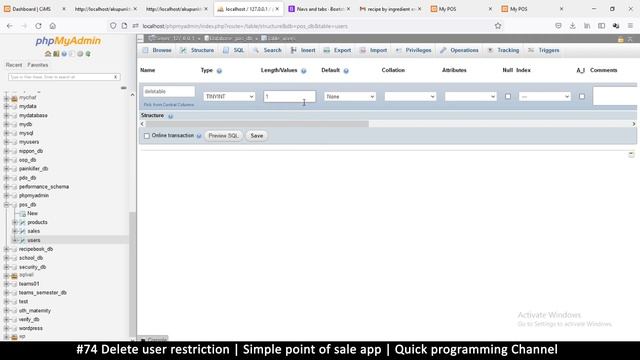640x360 pixels.
Task: Expand the mysql database node
Action: tap(6, 133)
